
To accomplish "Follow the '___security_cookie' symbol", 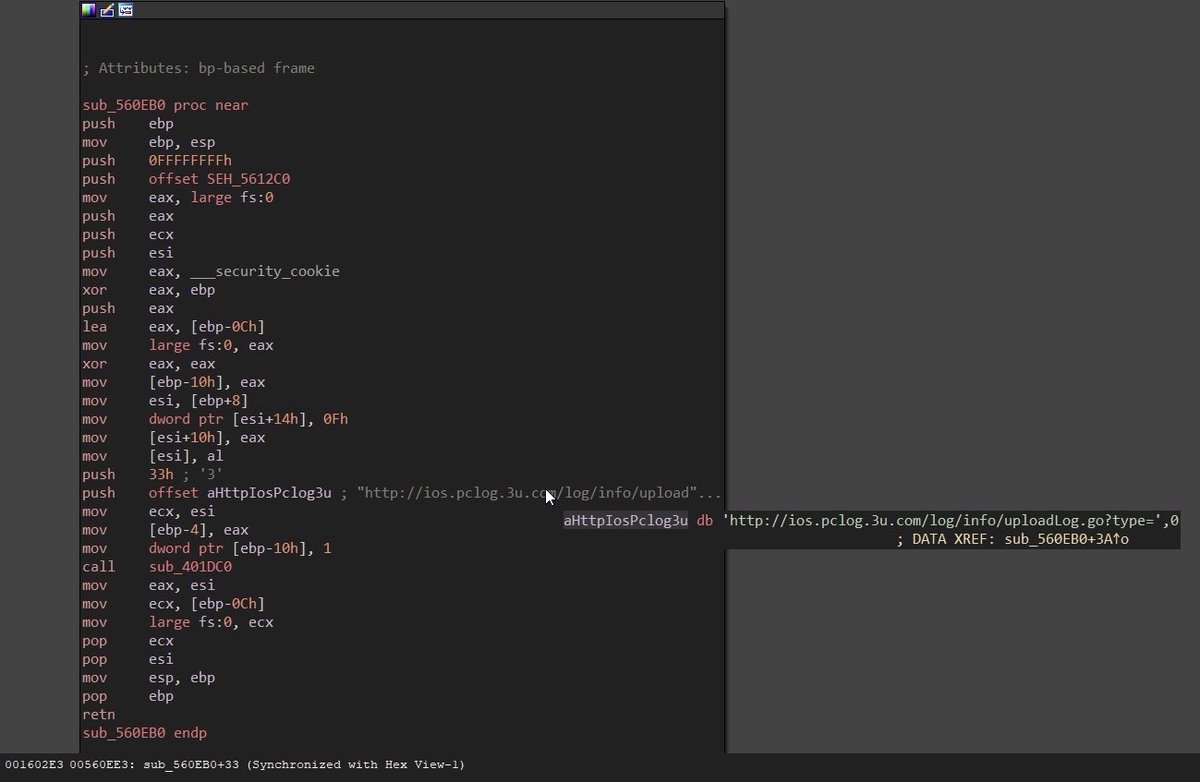I will pos(265,271).
